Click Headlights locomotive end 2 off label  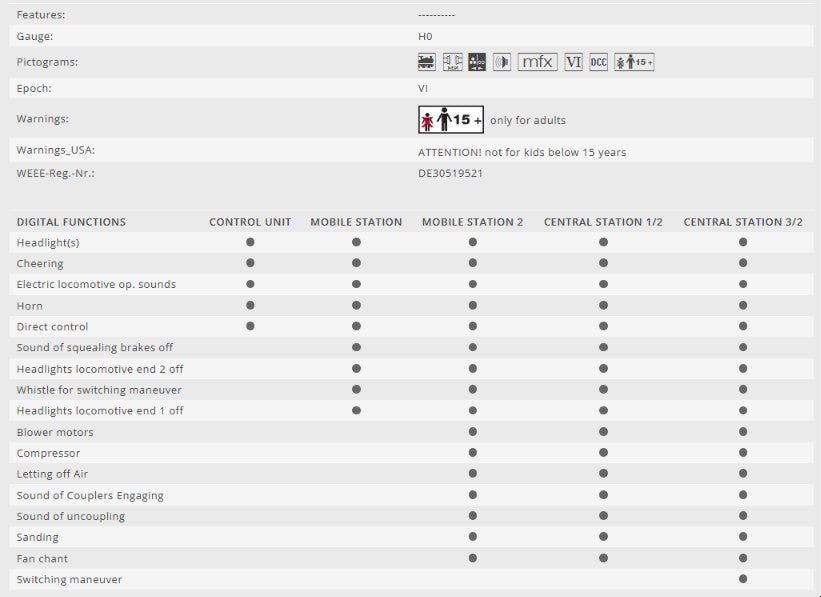pyautogui.click(x=100, y=369)
